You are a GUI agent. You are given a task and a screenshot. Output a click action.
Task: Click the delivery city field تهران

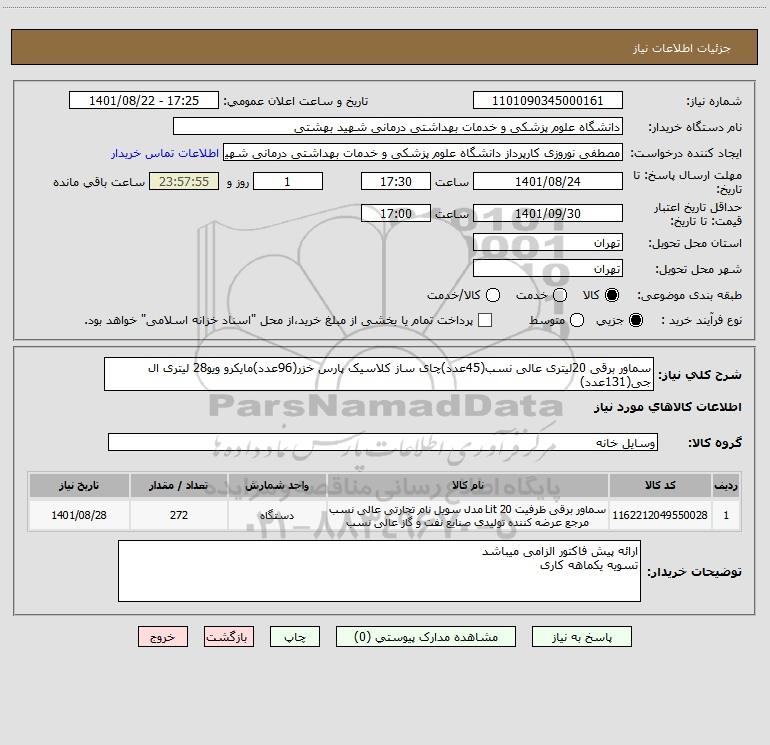[x=548, y=269]
